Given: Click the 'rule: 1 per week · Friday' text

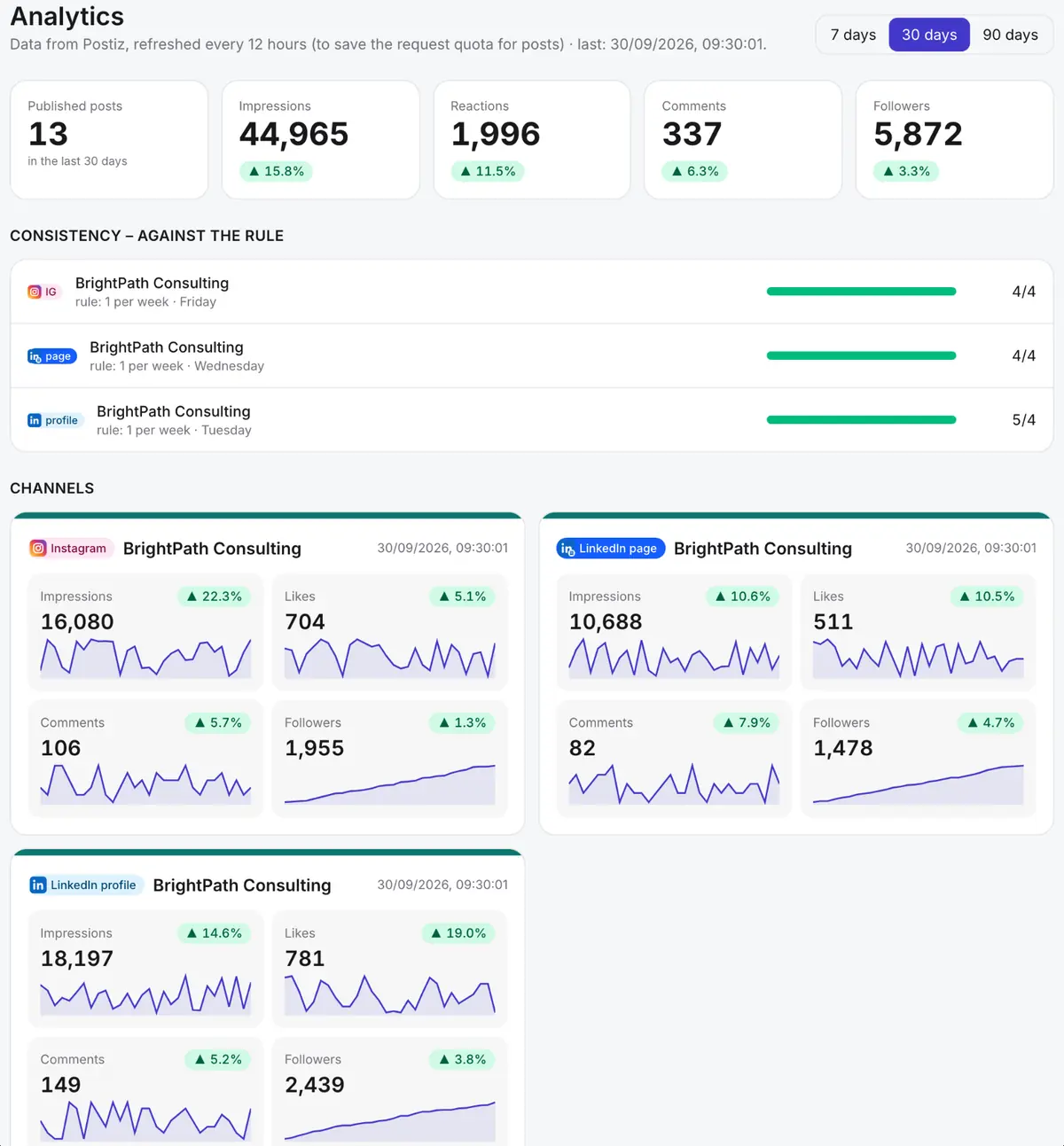Looking at the screenshot, I should coord(145,302).
